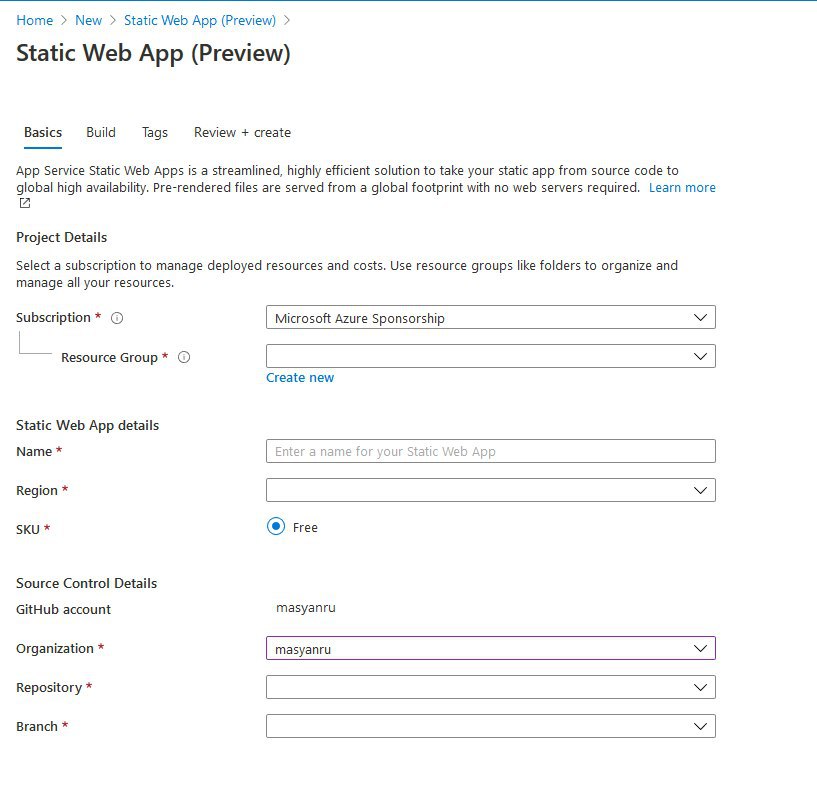Click the Learn more link
This screenshot has width=817, height=792.
682,188
